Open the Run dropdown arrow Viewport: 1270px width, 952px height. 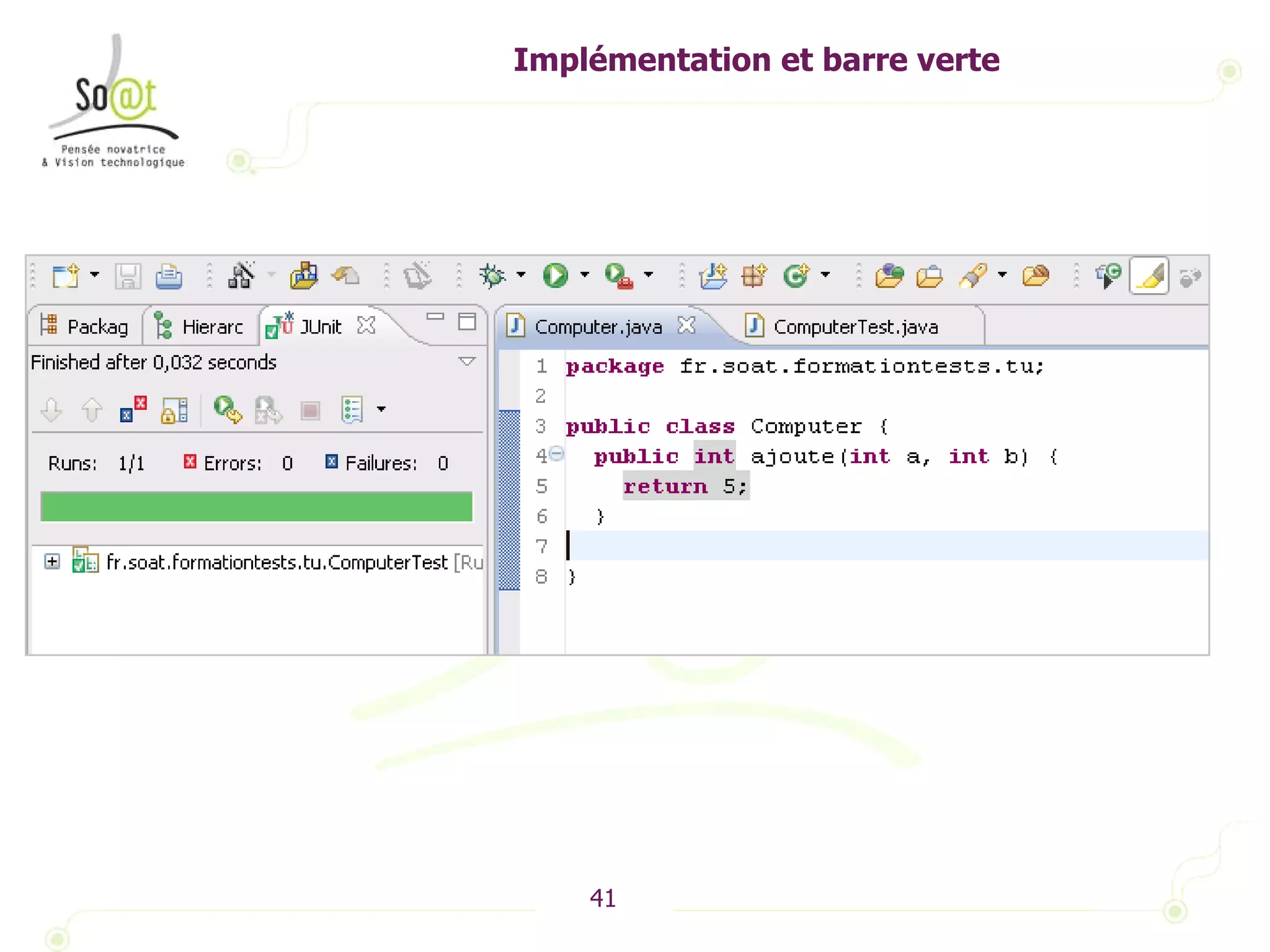[585, 274]
